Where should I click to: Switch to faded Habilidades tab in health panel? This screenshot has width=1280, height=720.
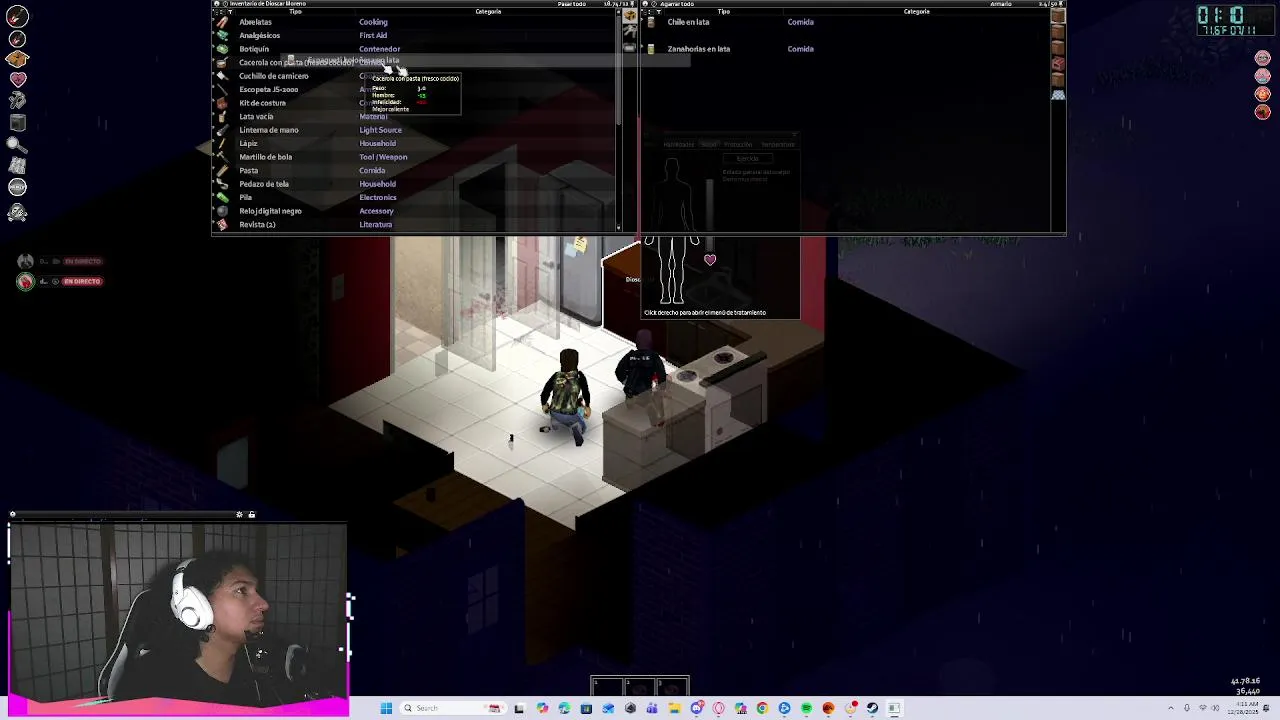pos(678,144)
